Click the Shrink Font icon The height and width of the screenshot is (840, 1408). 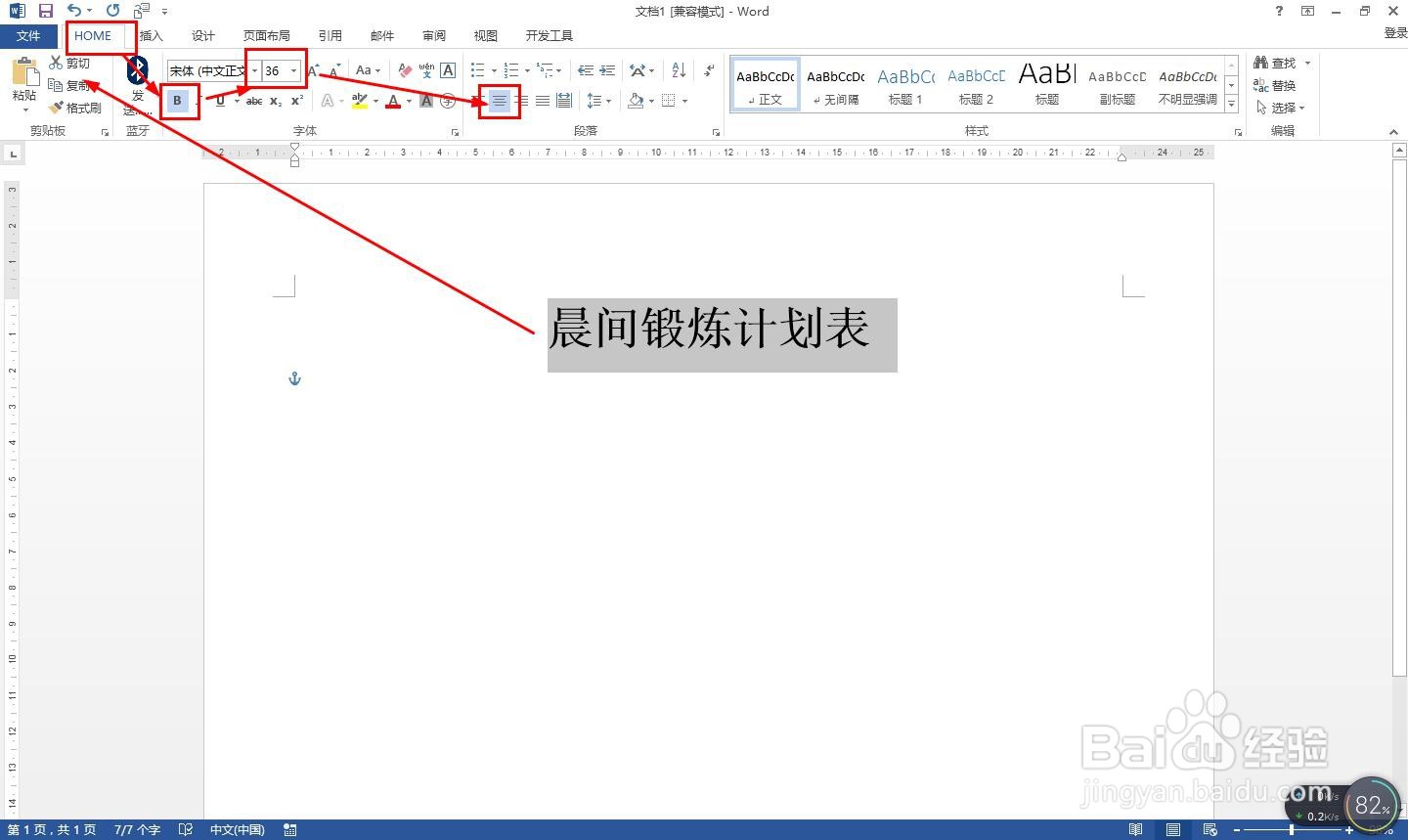(335, 70)
